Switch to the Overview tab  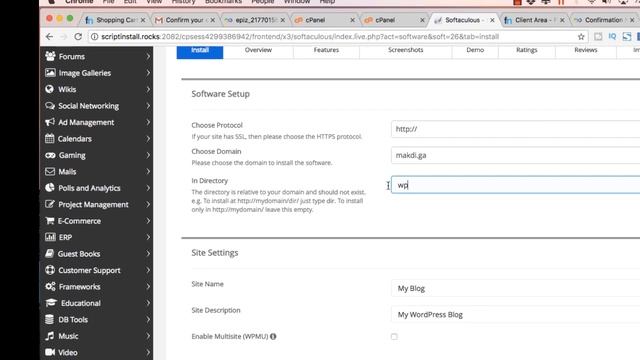point(258,51)
